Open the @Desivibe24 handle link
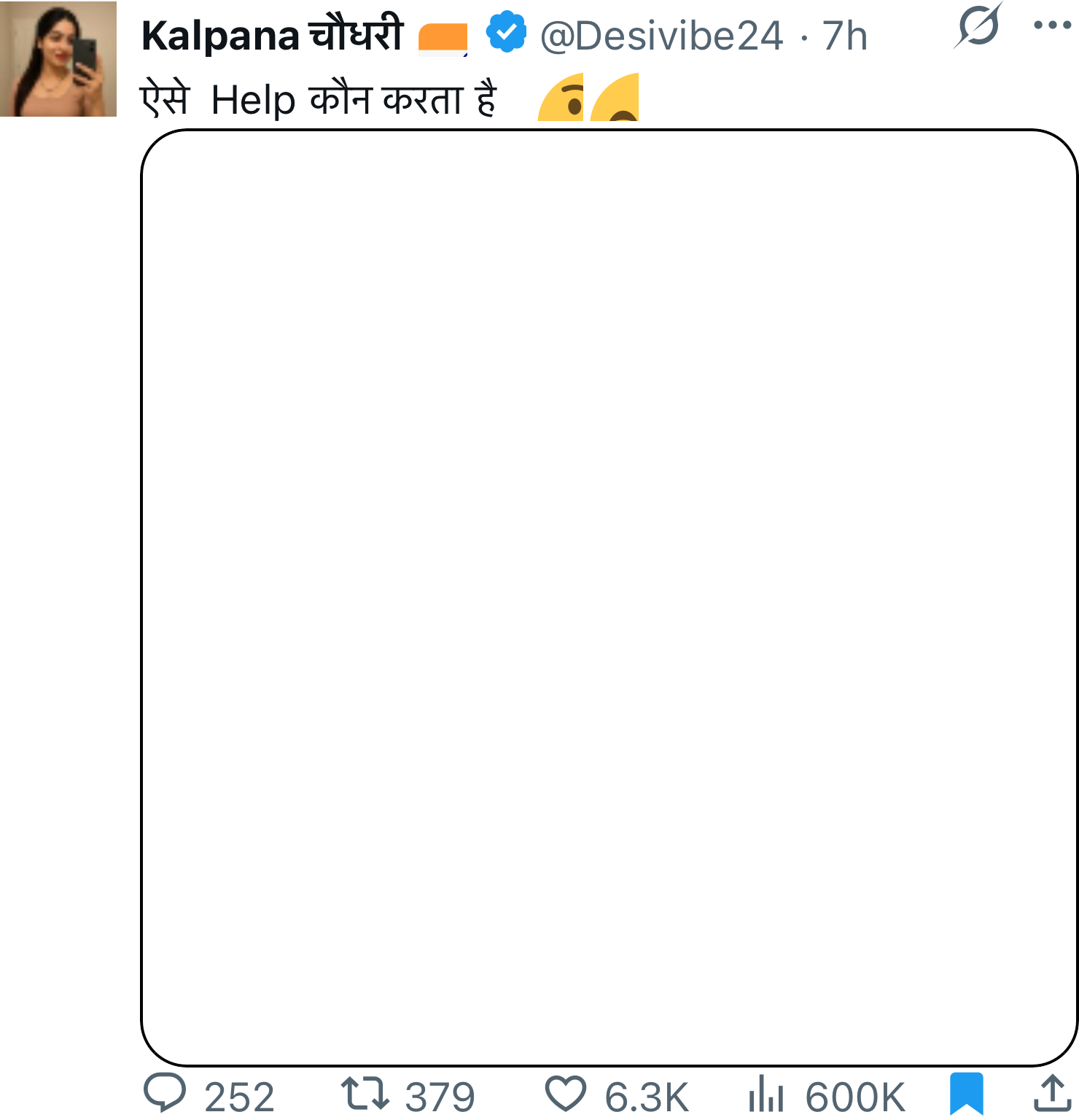 (661, 36)
